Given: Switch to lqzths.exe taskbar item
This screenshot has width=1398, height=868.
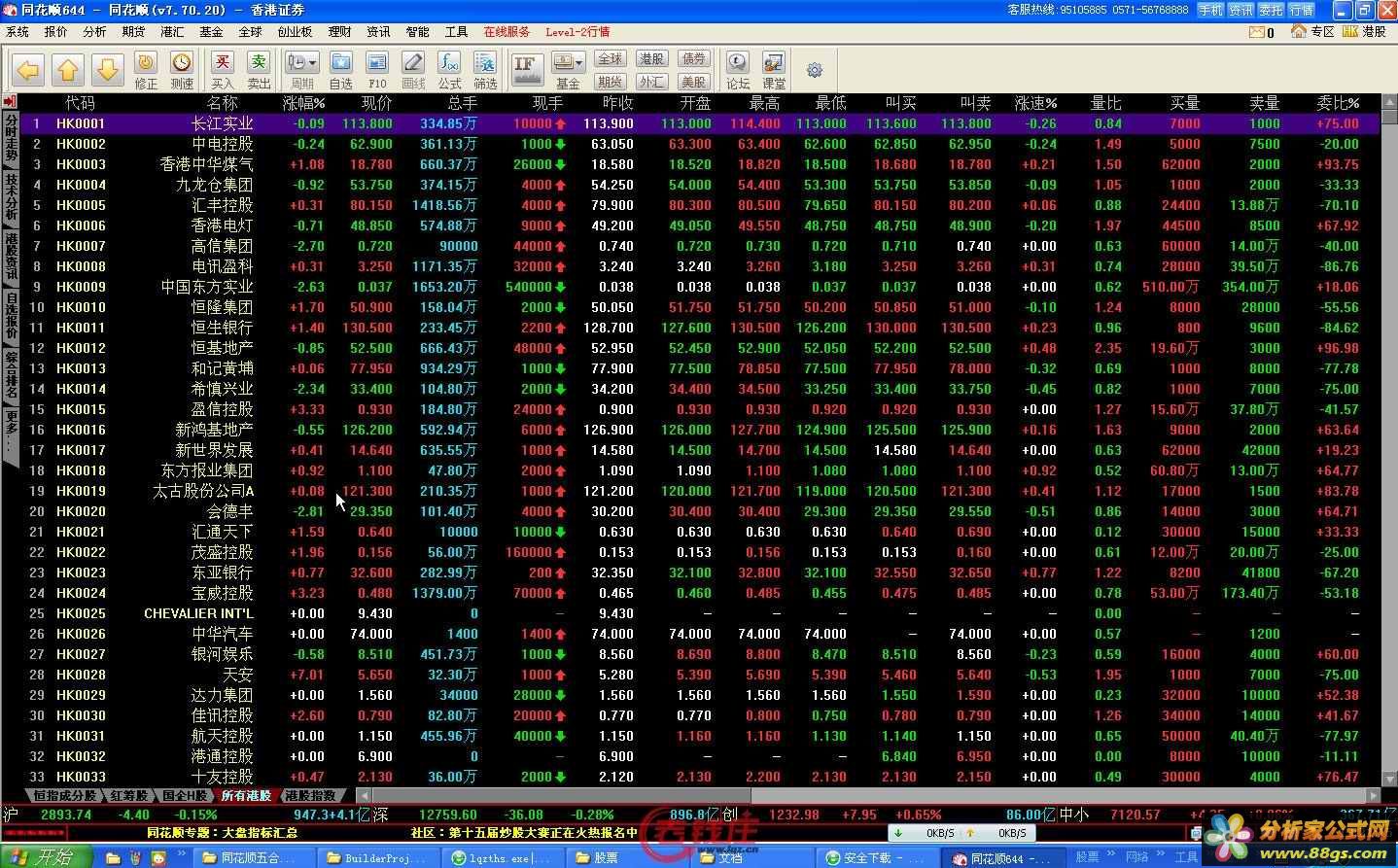Looking at the screenshot, I should click(x=503, y=857).
